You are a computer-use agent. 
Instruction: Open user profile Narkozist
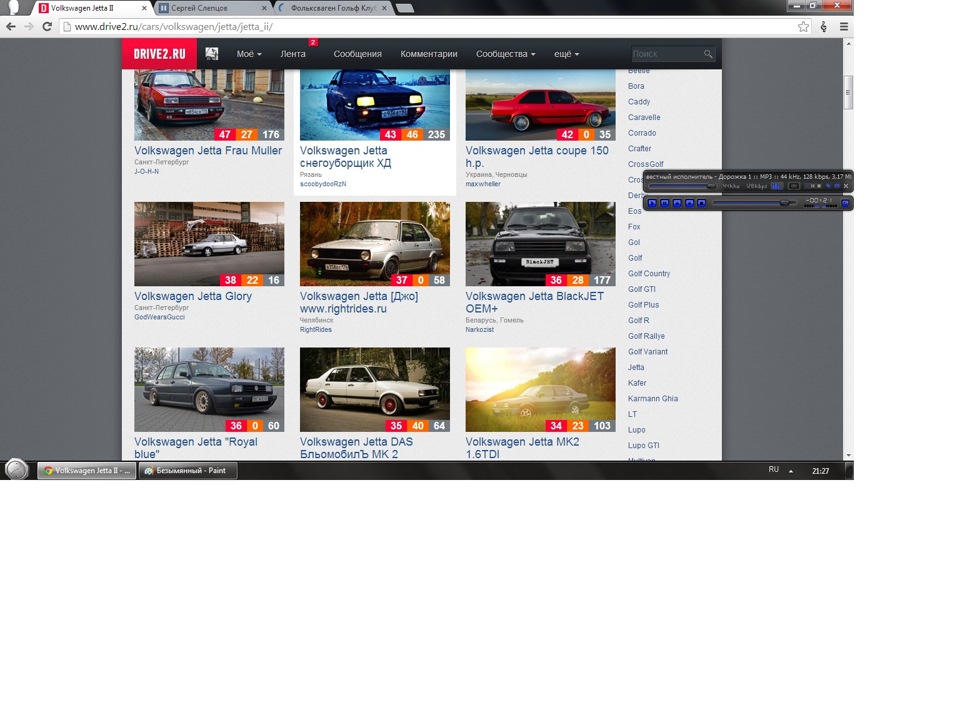[x=479, y=329]
